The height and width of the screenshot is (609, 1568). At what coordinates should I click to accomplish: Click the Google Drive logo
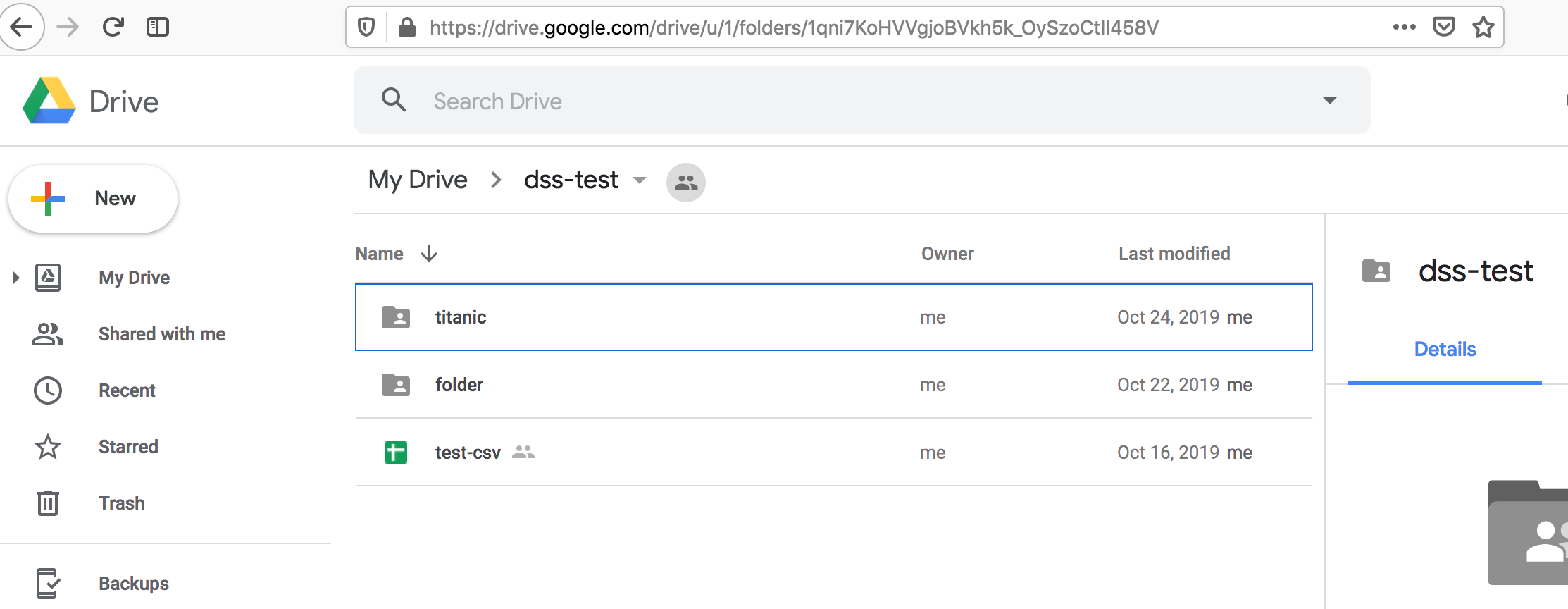click(49, 101)
